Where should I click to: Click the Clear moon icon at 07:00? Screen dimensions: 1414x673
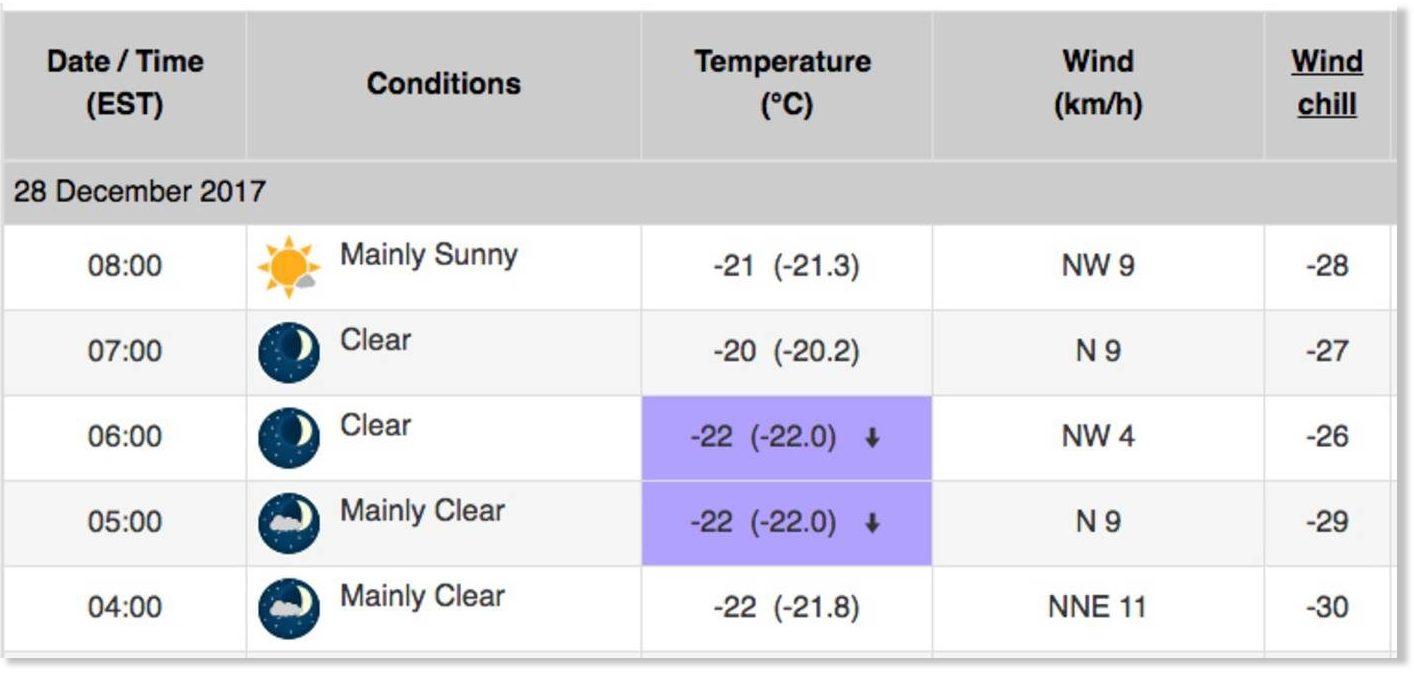(289, 353)
